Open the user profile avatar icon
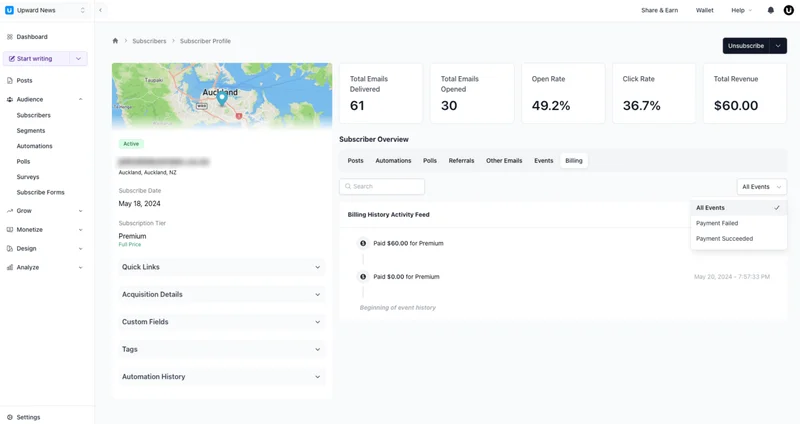Image resolution: width=800 pixels, height=424 pixels. [x=788, y=10]
